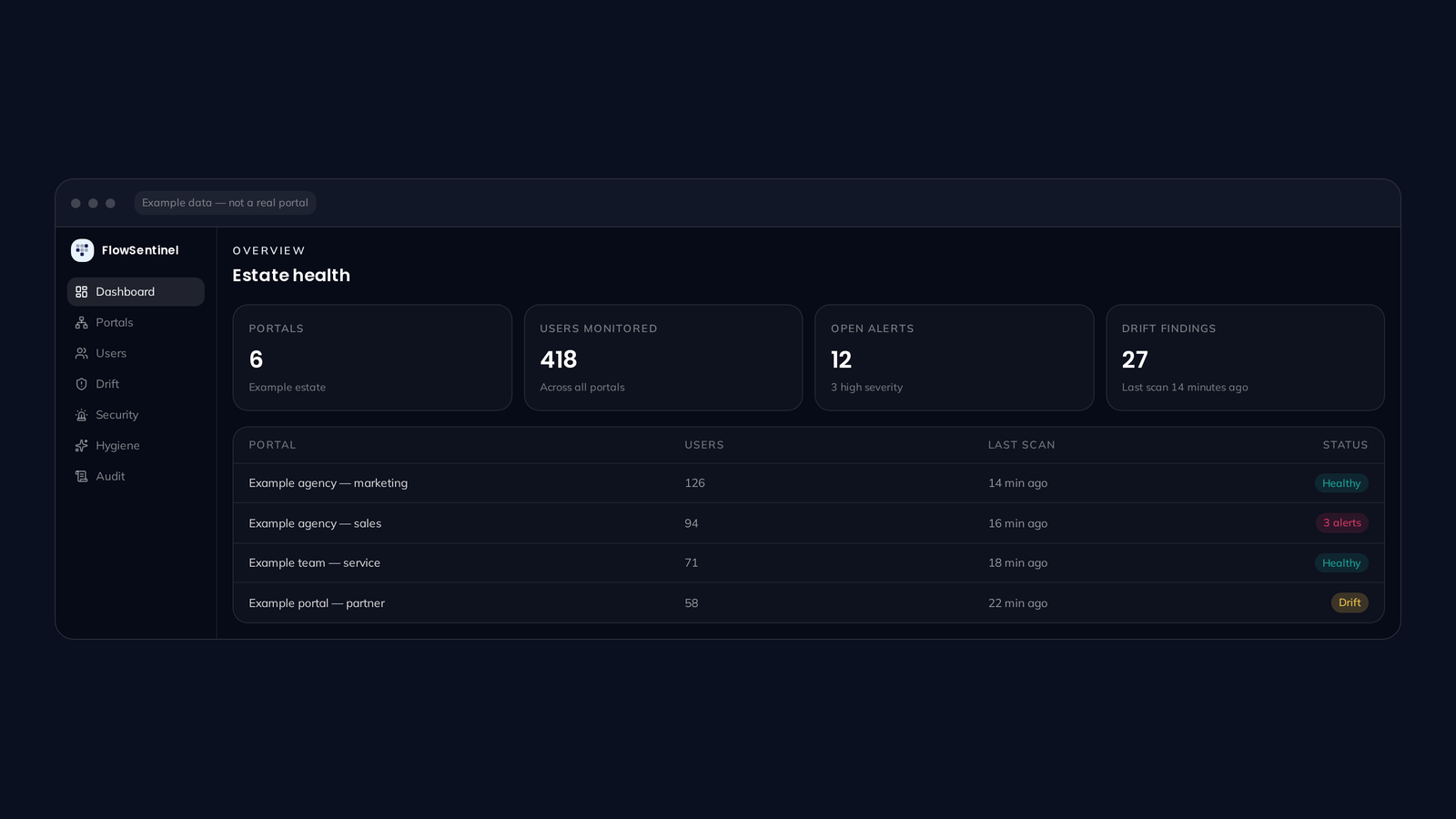The width and height of the screenshot is (1456, 819).
Task: Click the 'Estate health' heading
Action: click(x=291, y=276)
